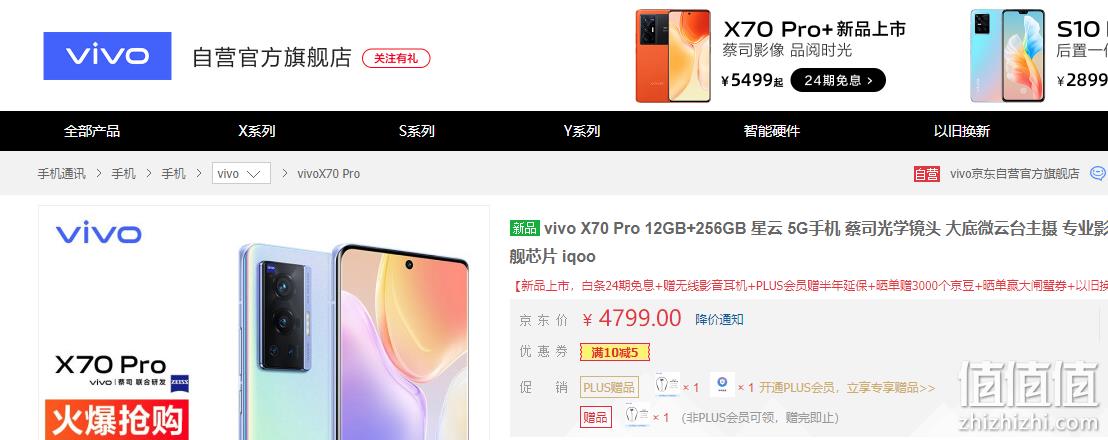Image resolution: width=1108 pixels, height=440 pixels.
Task: Open the 以旧换新 trade-in page
Action: point(962,131)
